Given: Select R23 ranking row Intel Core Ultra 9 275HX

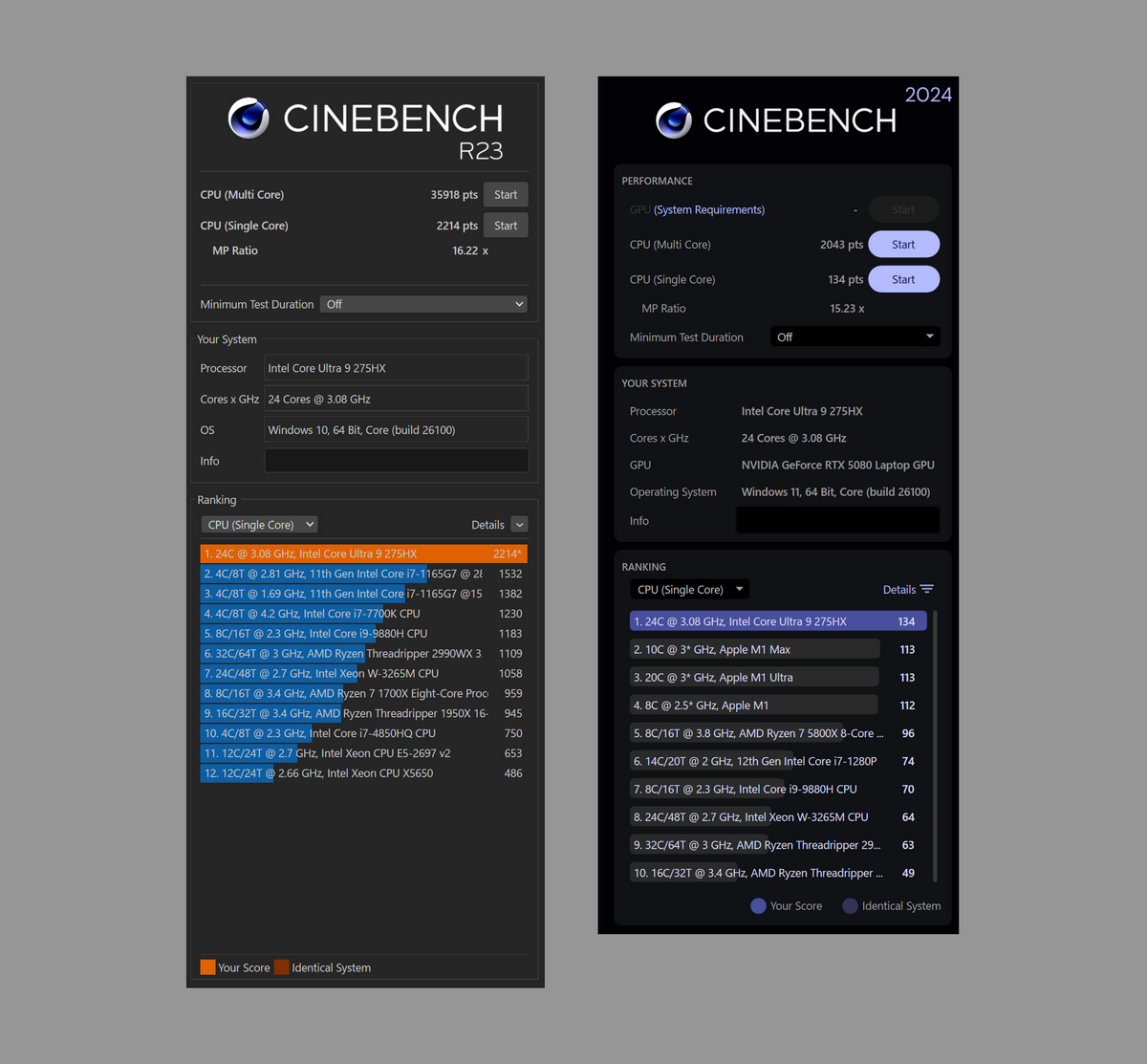Looking at the screenshot, I should [363, 554].
